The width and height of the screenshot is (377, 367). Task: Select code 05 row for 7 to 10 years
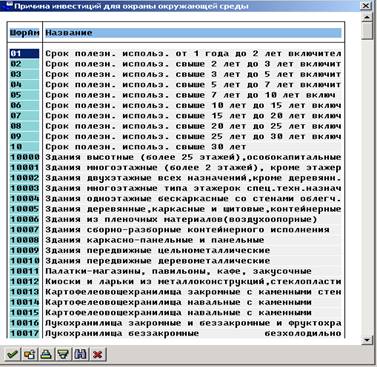176,95
